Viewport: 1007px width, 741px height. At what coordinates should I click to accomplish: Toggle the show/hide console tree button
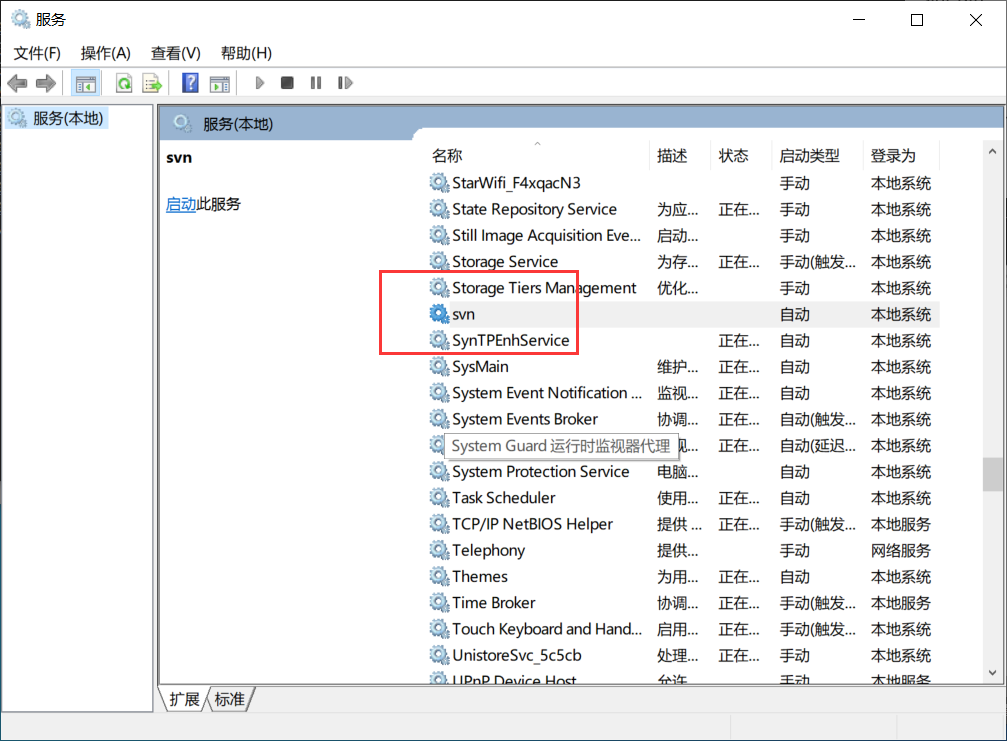pos(85,83)
